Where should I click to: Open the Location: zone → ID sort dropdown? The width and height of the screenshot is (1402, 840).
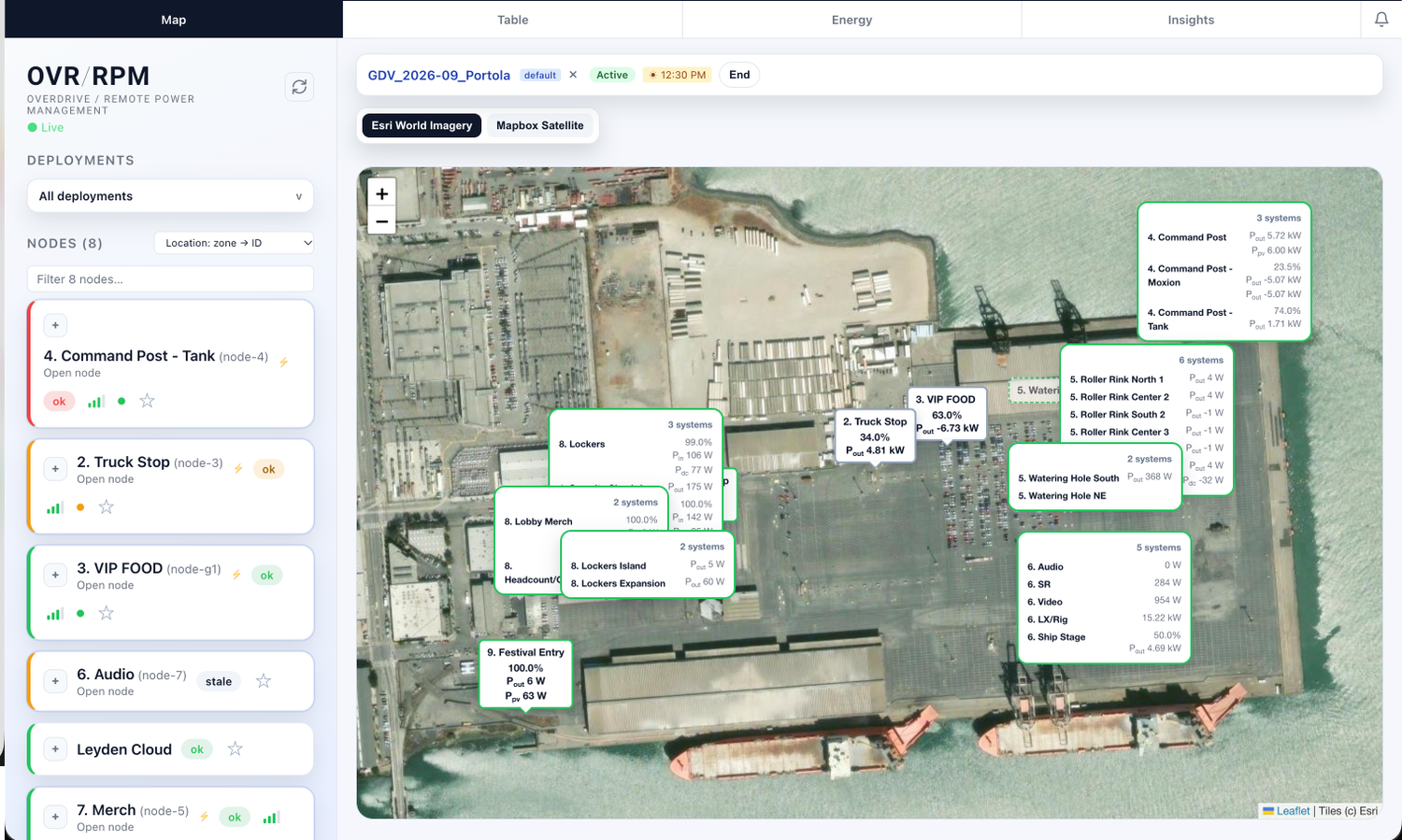click(235, 243)
